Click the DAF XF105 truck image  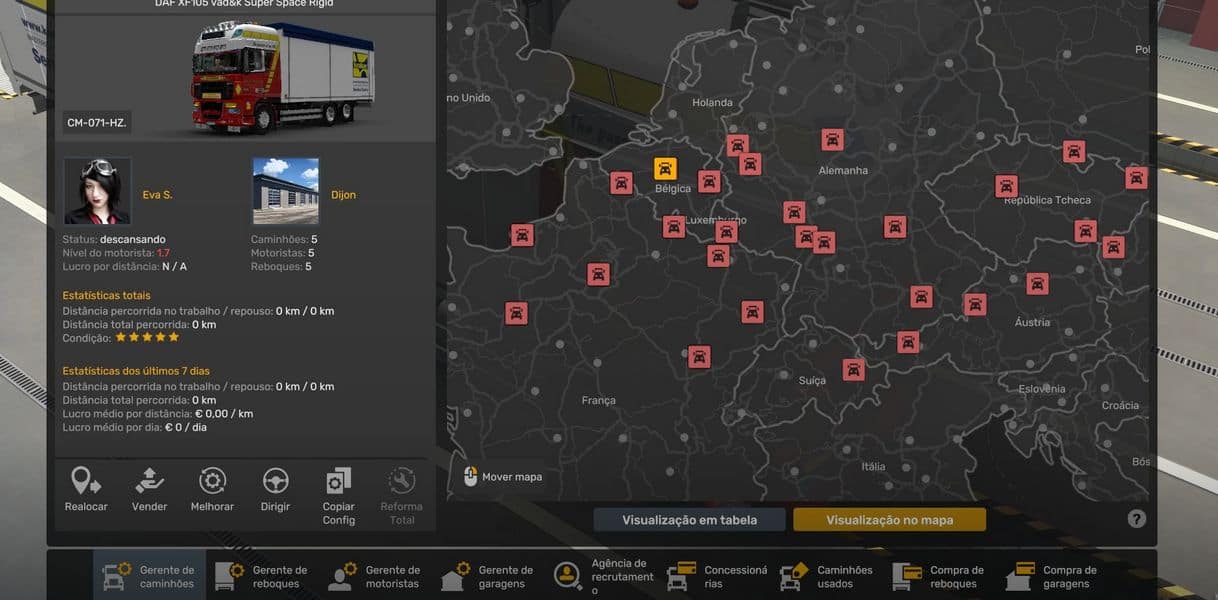coord(282,78)
